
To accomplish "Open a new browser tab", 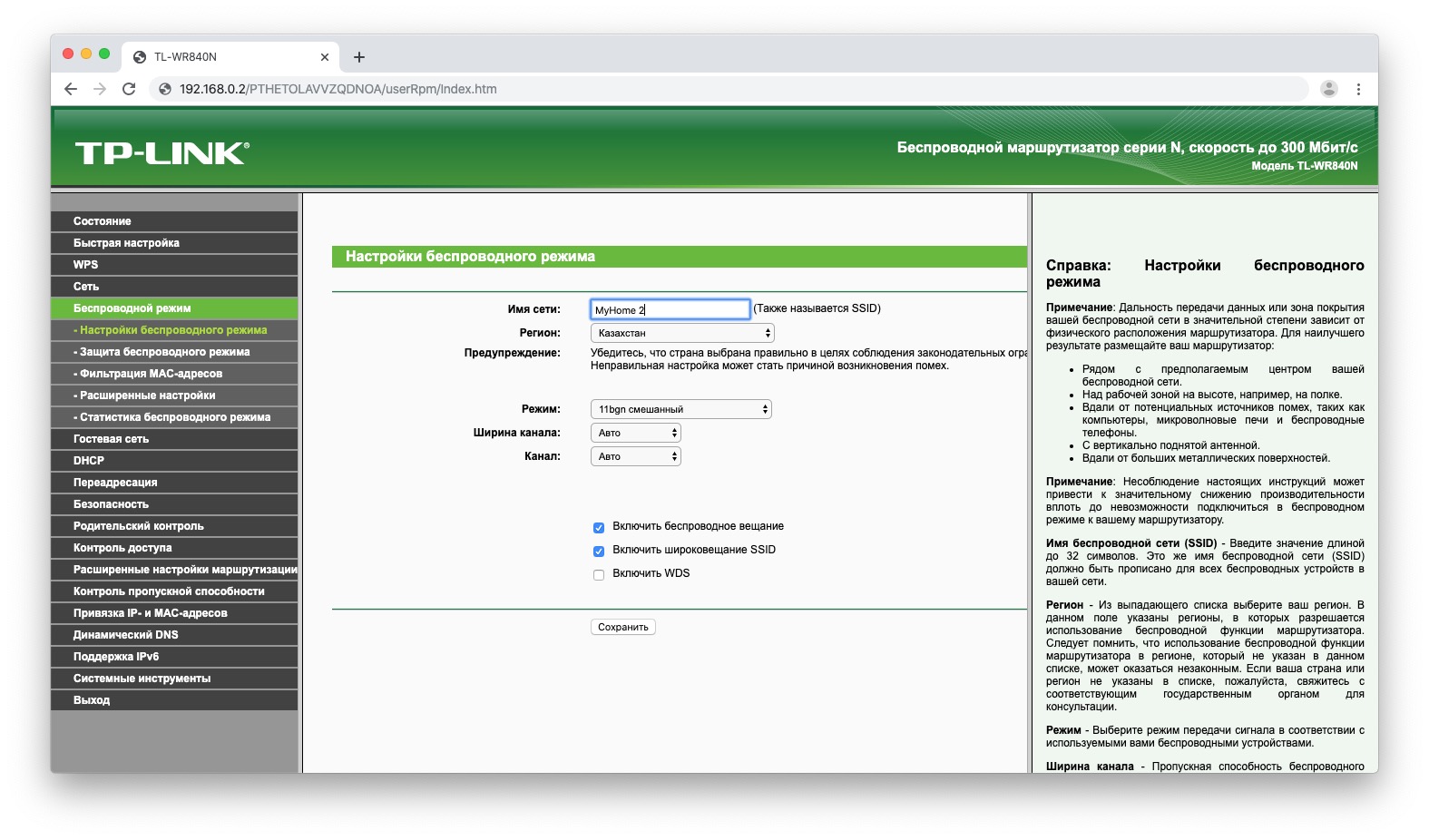I will (x=359, y=57).
